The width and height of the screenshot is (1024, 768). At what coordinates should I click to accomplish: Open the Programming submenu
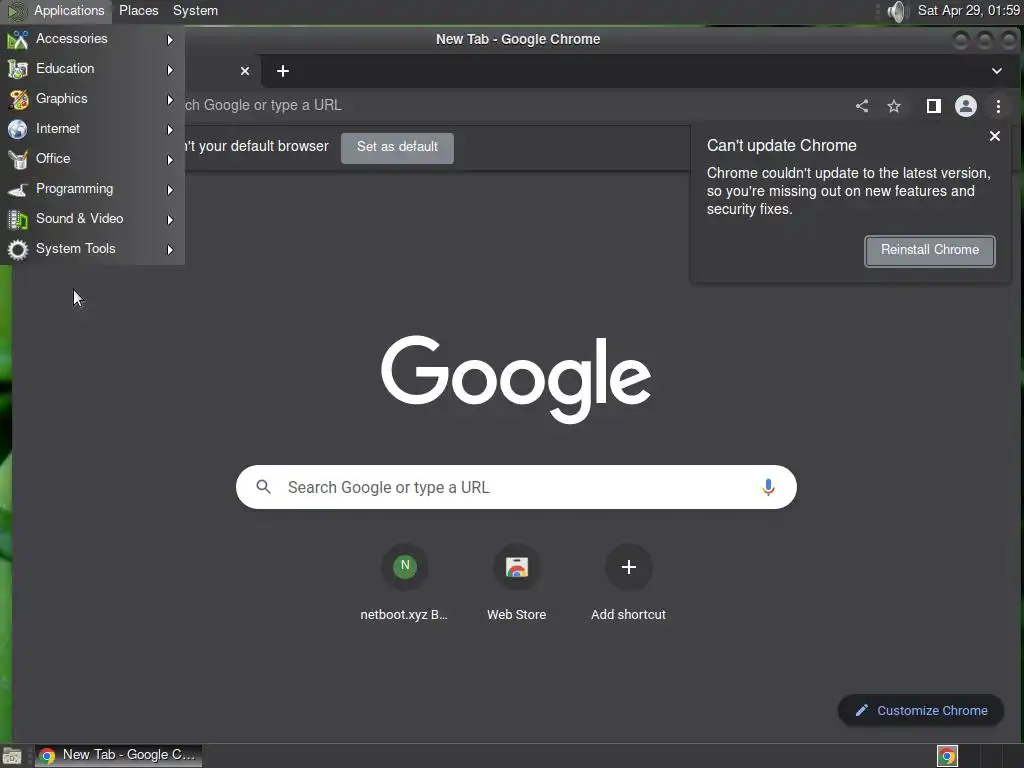click(92, 189)
